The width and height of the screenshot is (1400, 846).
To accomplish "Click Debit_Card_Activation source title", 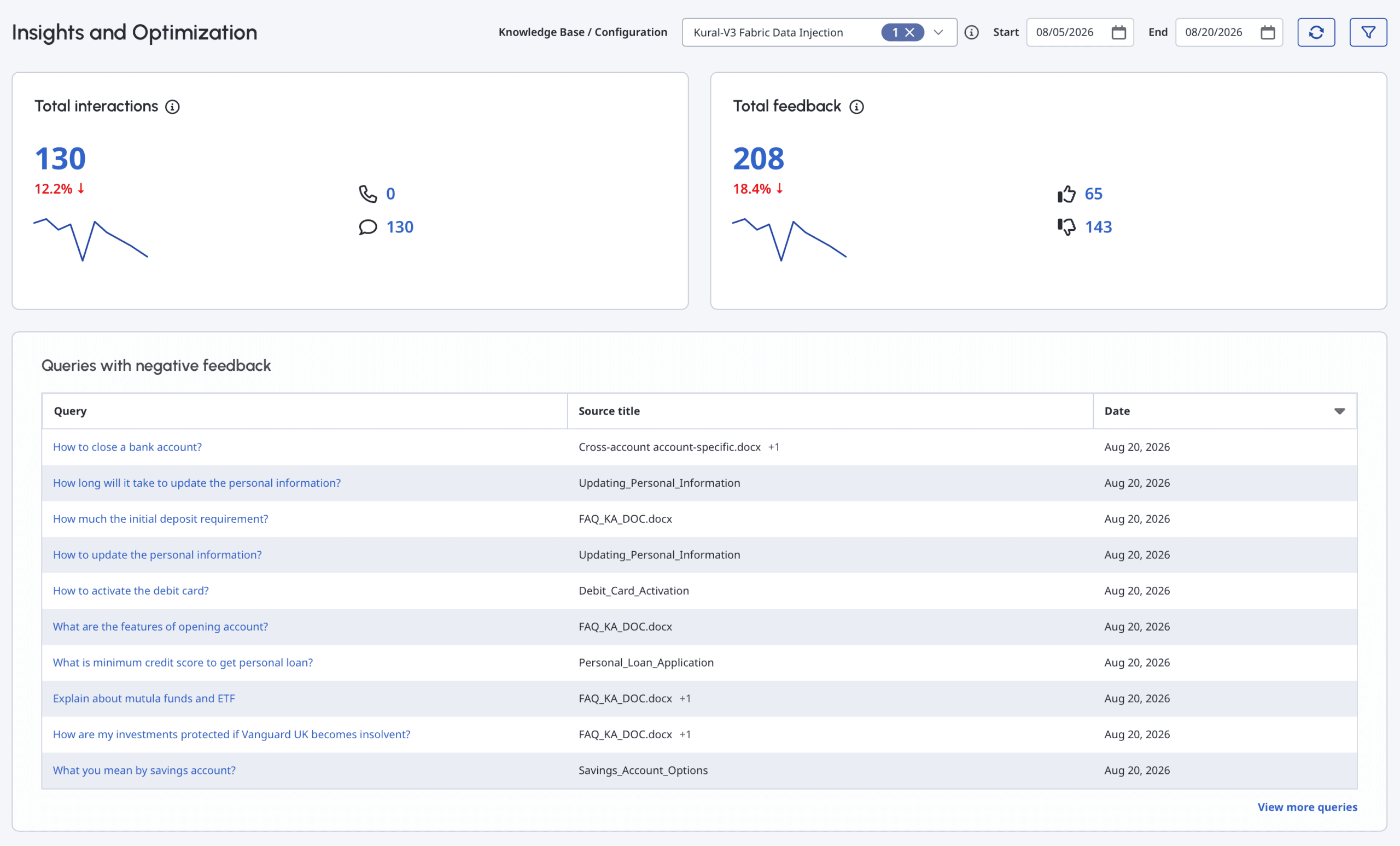I will pyautogui.click(x=633, y=591).
